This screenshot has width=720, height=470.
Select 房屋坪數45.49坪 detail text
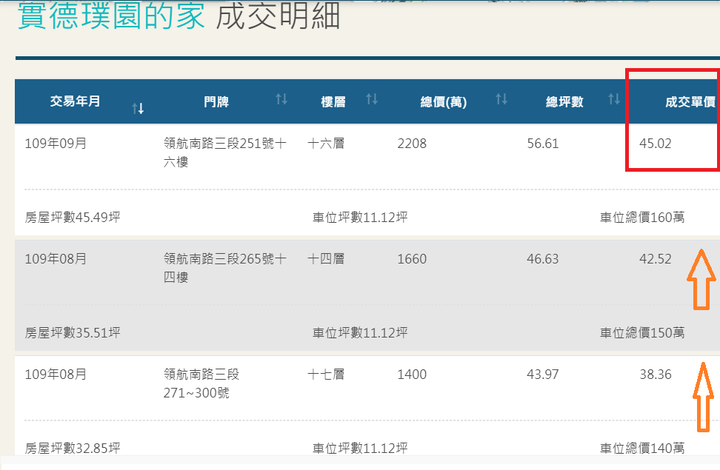(73, 217)
